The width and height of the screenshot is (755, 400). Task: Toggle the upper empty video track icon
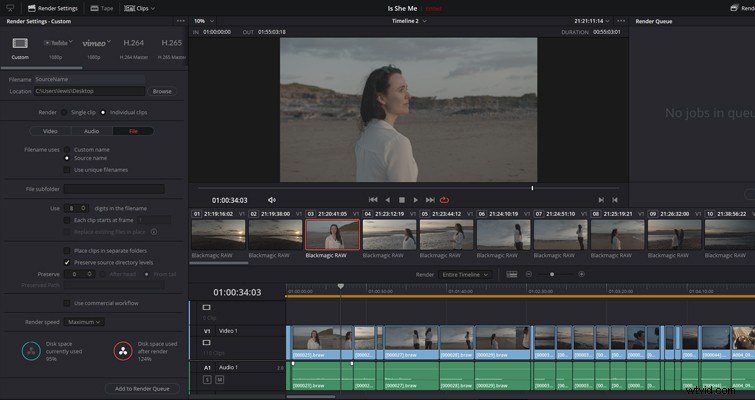point(207,308)
